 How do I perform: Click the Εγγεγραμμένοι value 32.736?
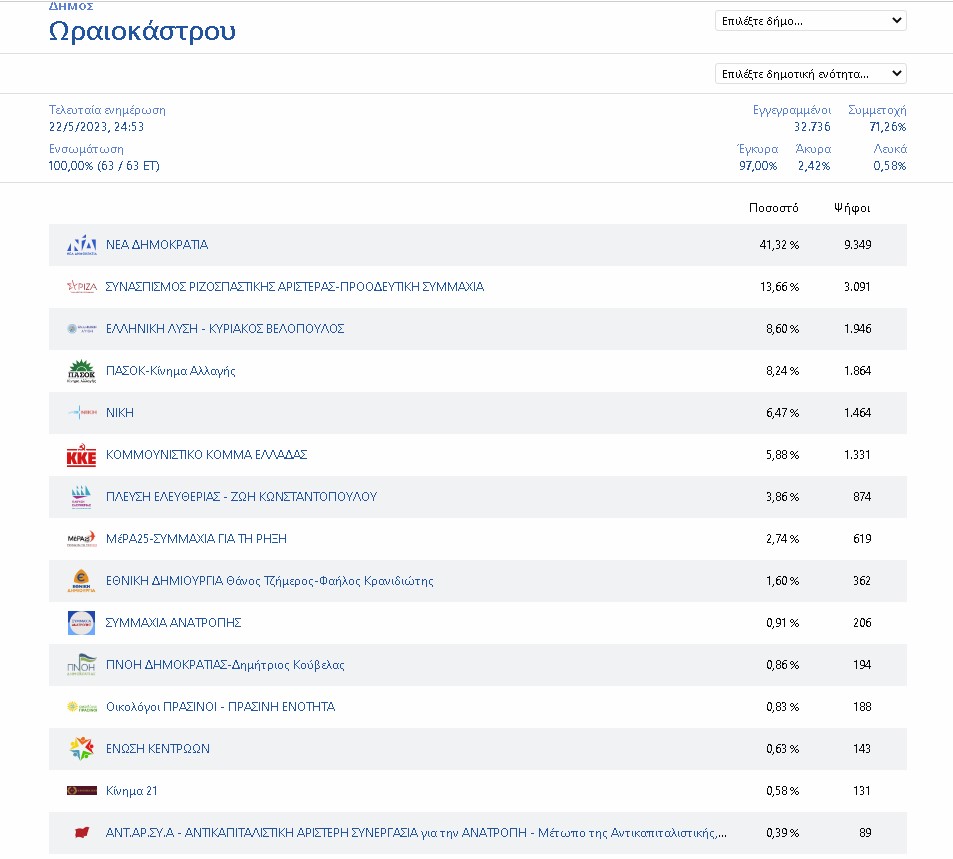click(812, 127)
